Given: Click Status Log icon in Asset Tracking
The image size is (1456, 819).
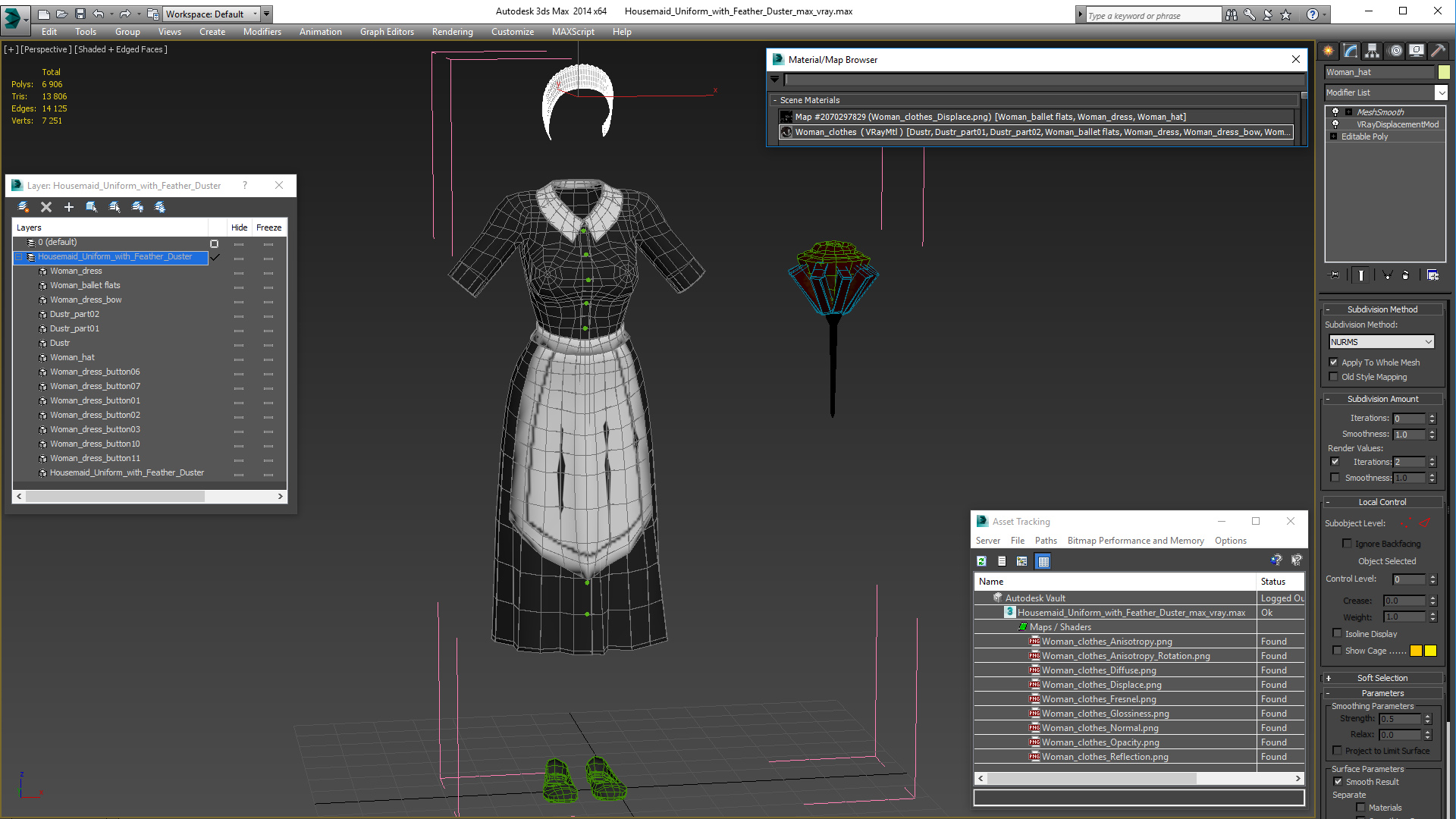Looking at the screenshot, I should pyautogui.click(x=1002, y=561).
